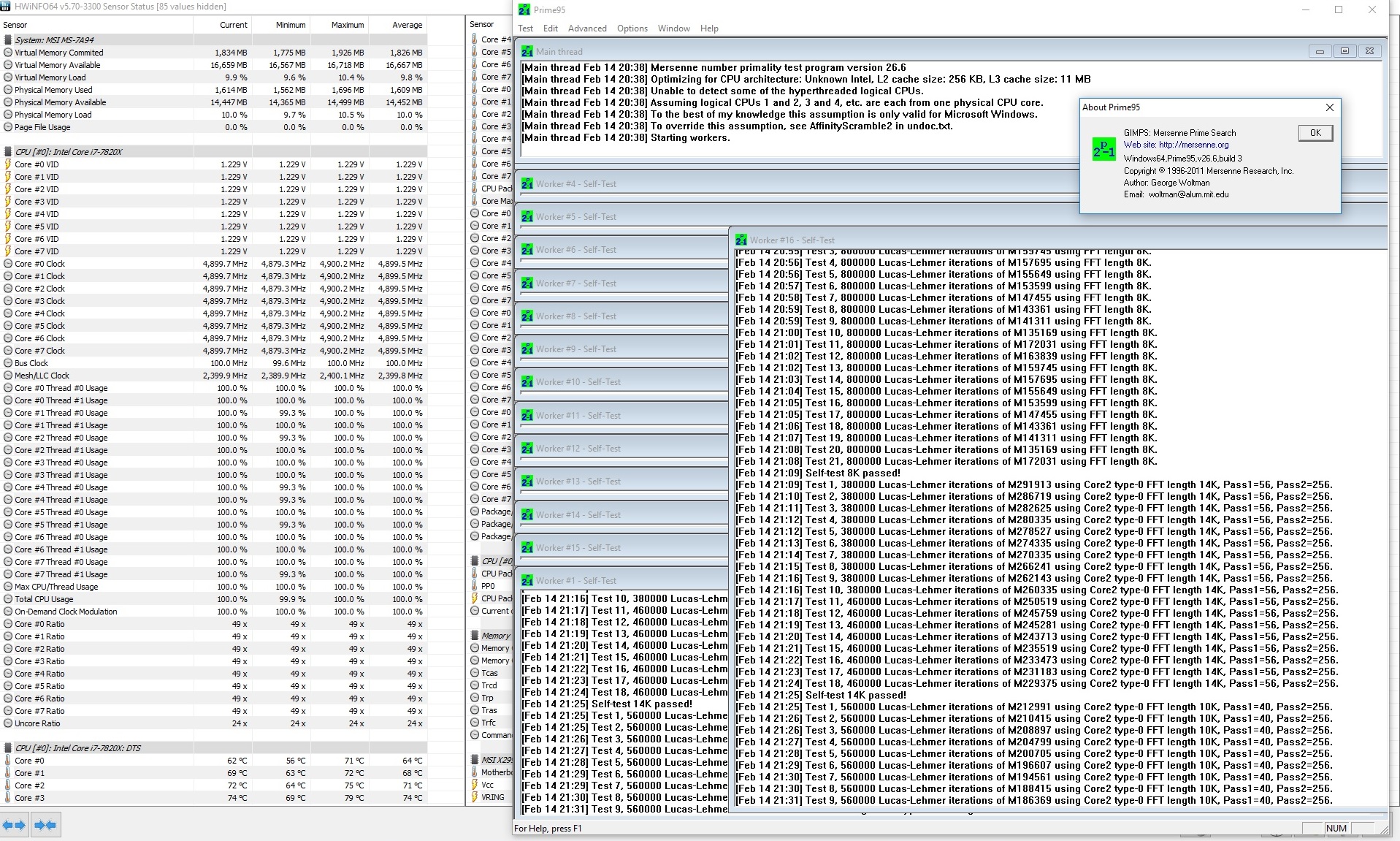Select the Trfc row in HWiNFO

coord(490,723)
